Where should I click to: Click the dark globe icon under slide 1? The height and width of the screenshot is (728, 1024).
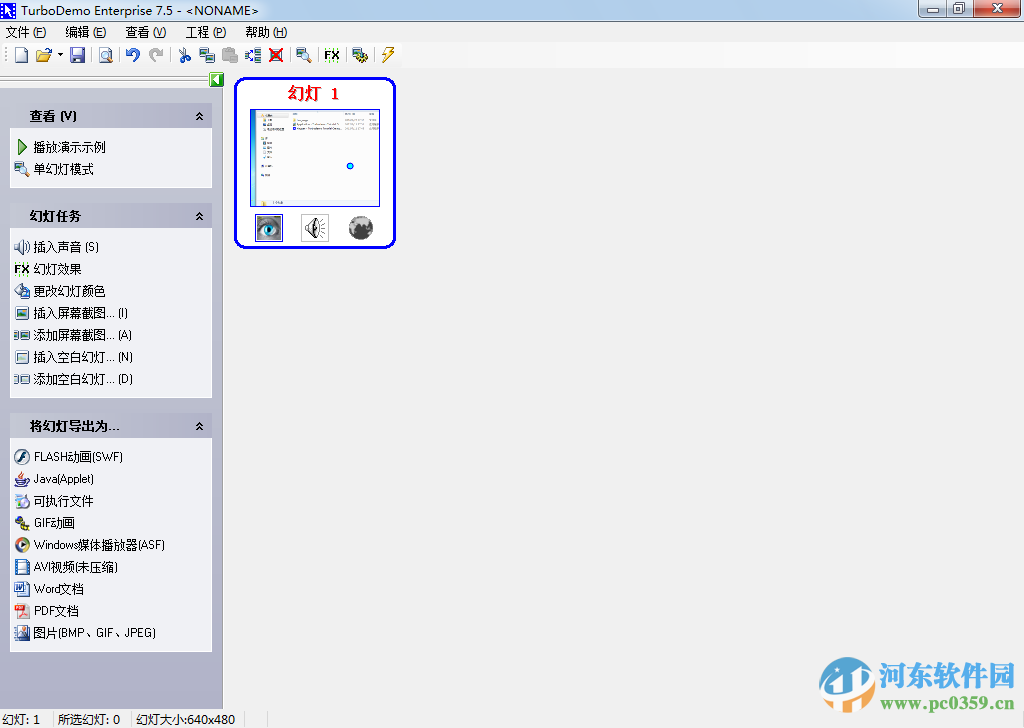pos(360,228)
